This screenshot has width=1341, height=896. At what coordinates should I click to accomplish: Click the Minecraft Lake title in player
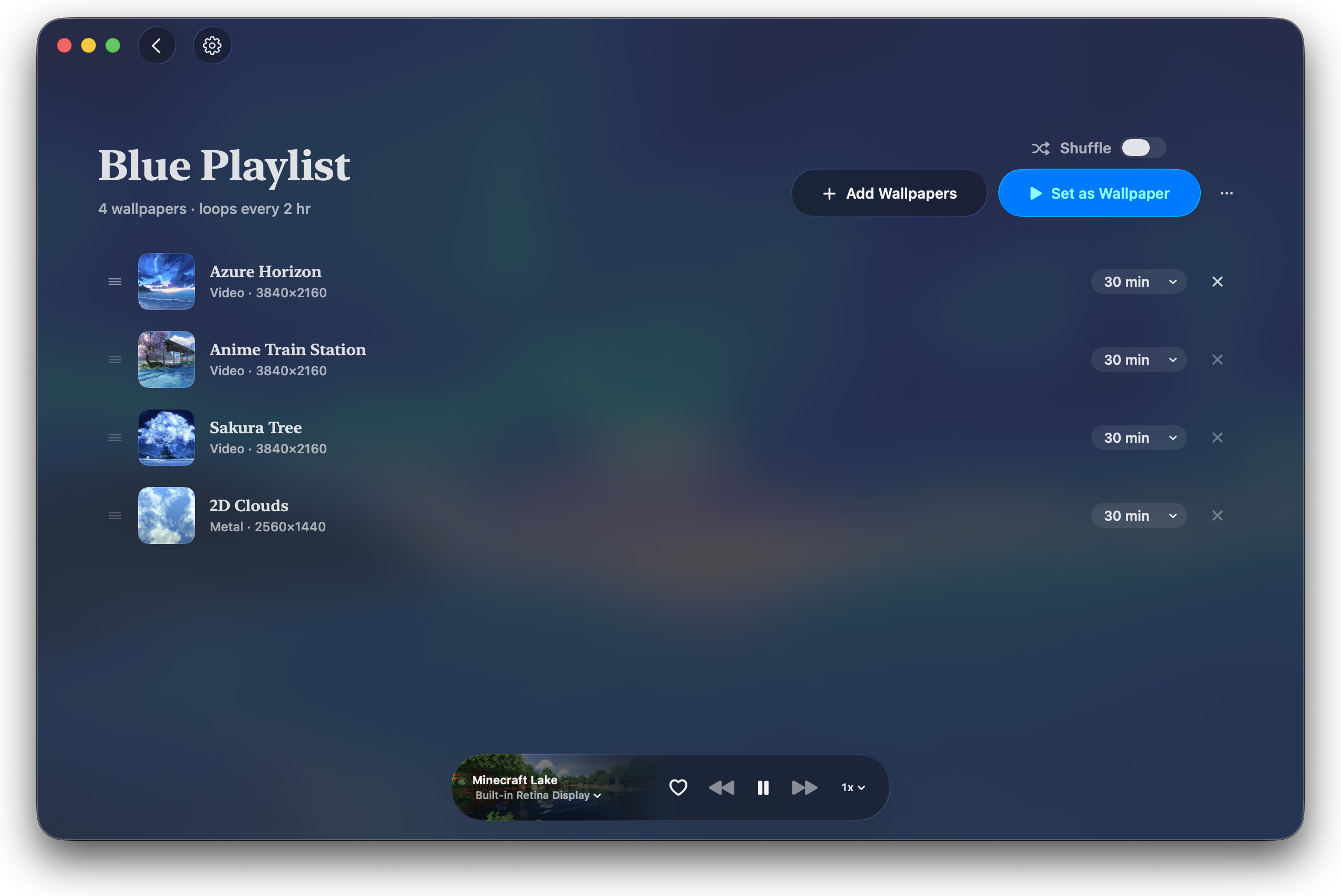[514, 780]
